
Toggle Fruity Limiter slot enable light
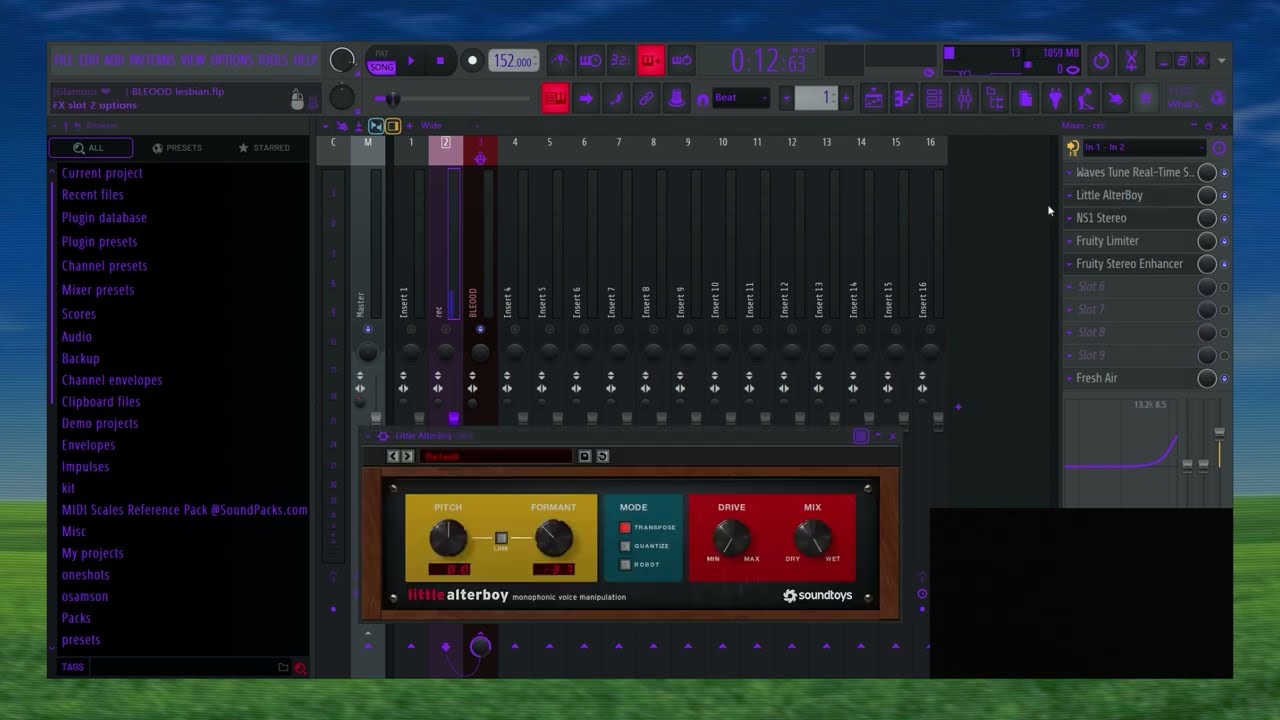pyautogui.click(x=1224, y=241)
